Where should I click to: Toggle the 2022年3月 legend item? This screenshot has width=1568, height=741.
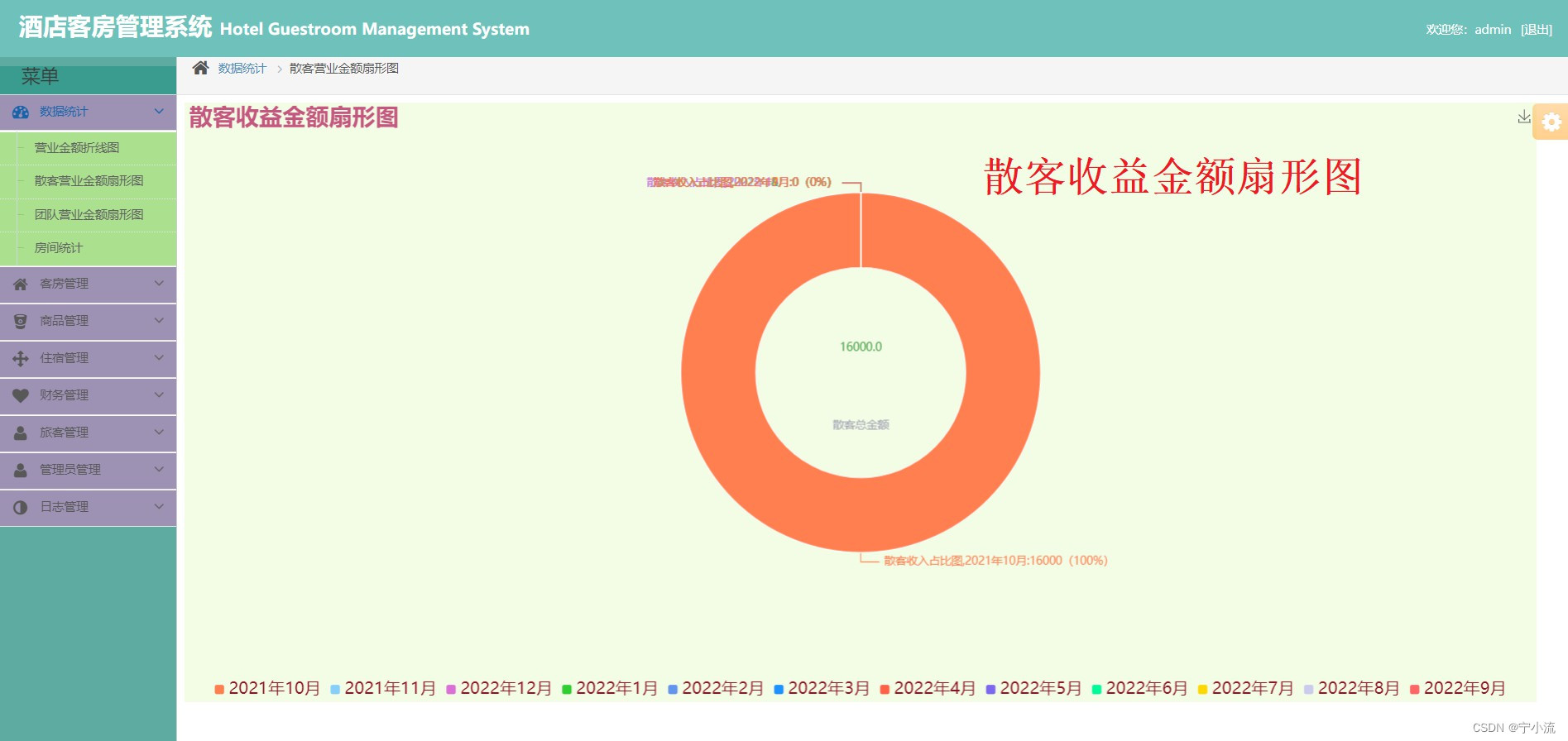[821, 688]
